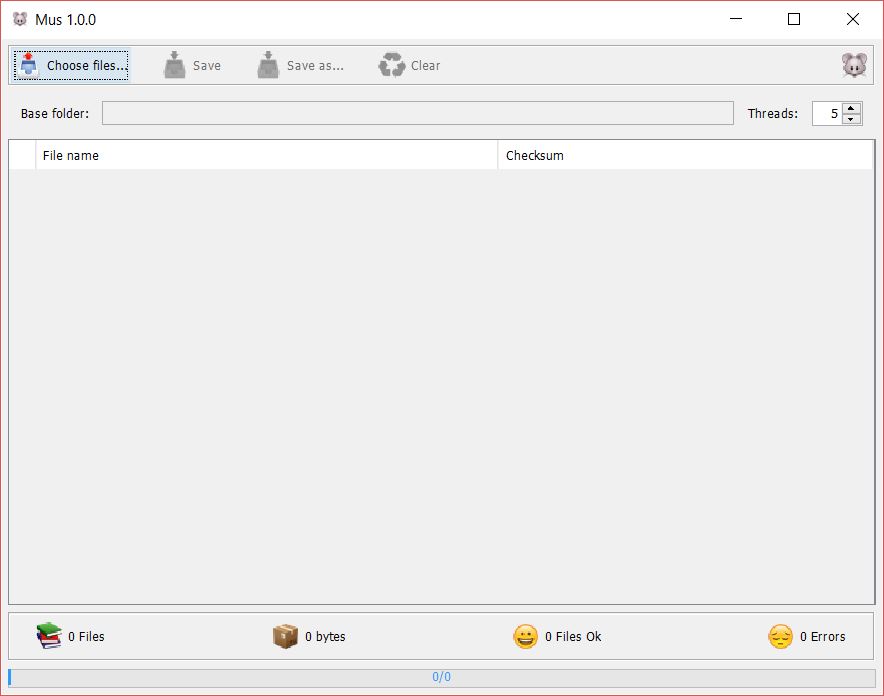Maximize the Mus window

(x=794, y=19)
